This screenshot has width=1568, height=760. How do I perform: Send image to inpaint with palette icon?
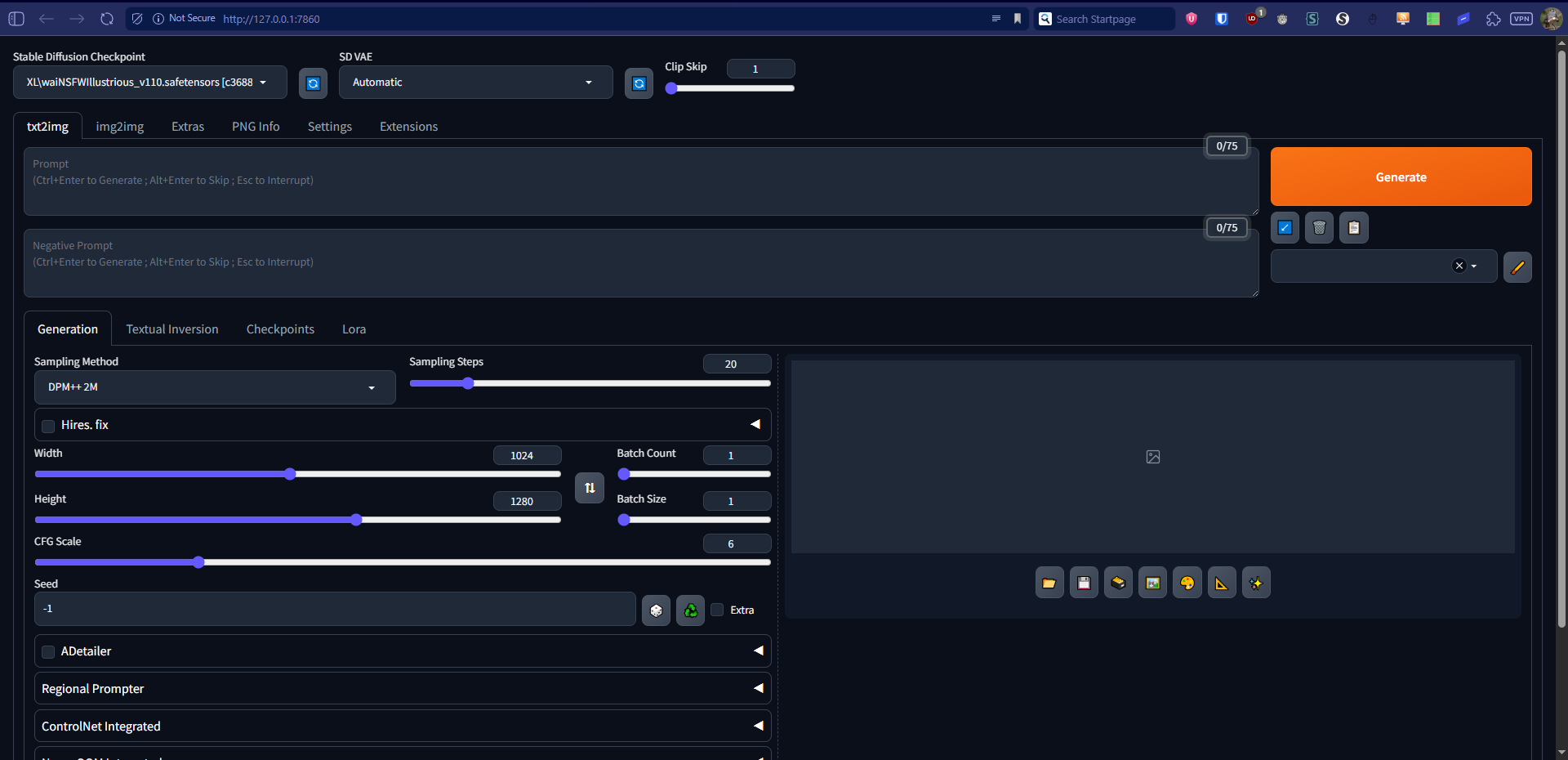(1187, 583)
